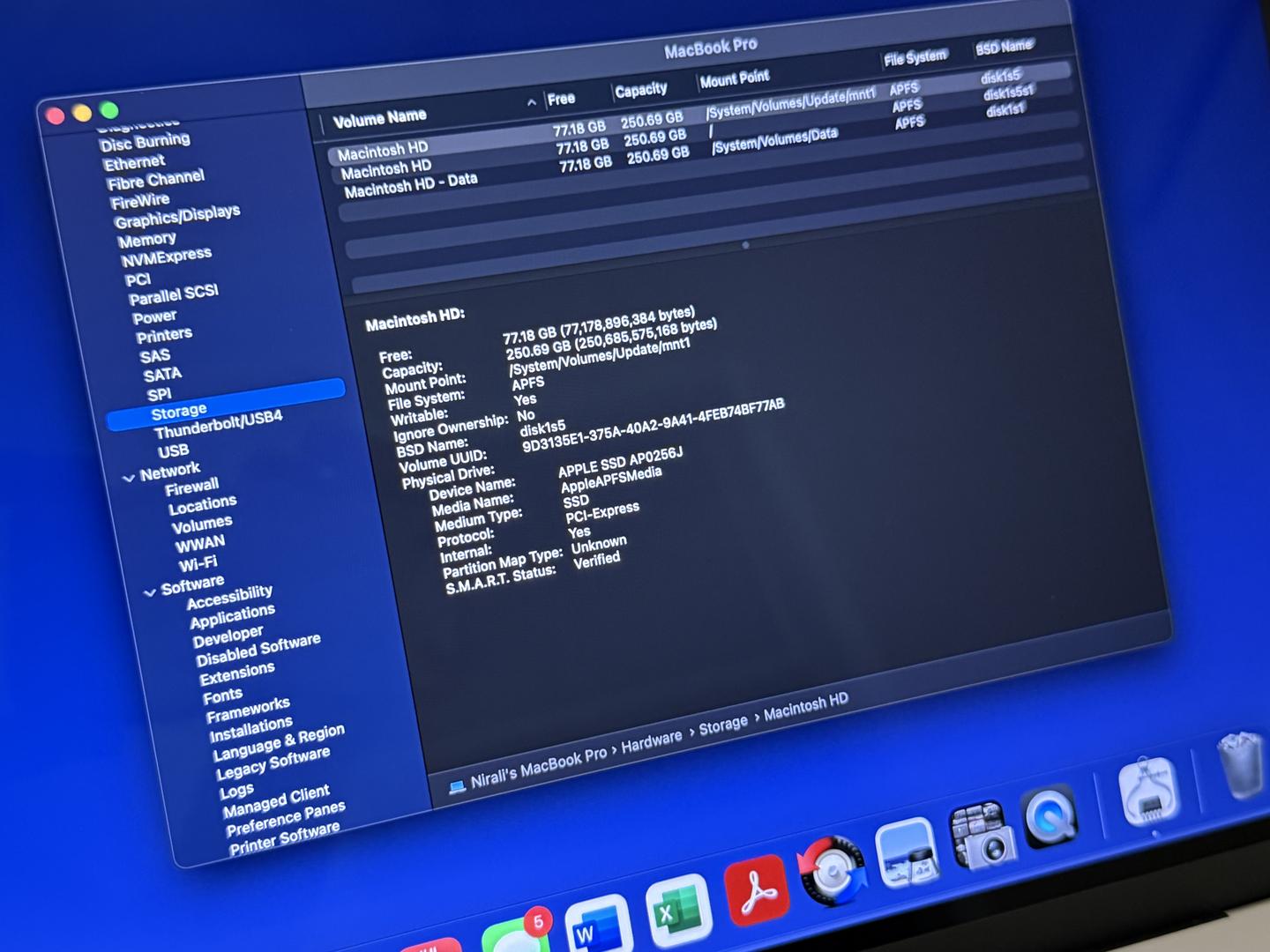
Task: Select SPI in the sidebar
Action: [159, 395]
